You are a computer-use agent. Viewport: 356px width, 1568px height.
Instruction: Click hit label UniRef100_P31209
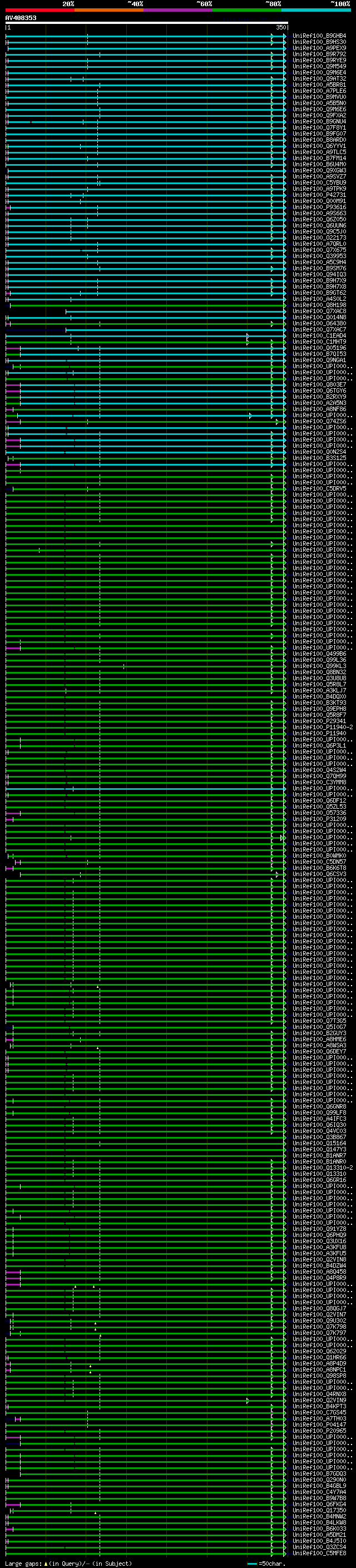click(x=319, y=819)
